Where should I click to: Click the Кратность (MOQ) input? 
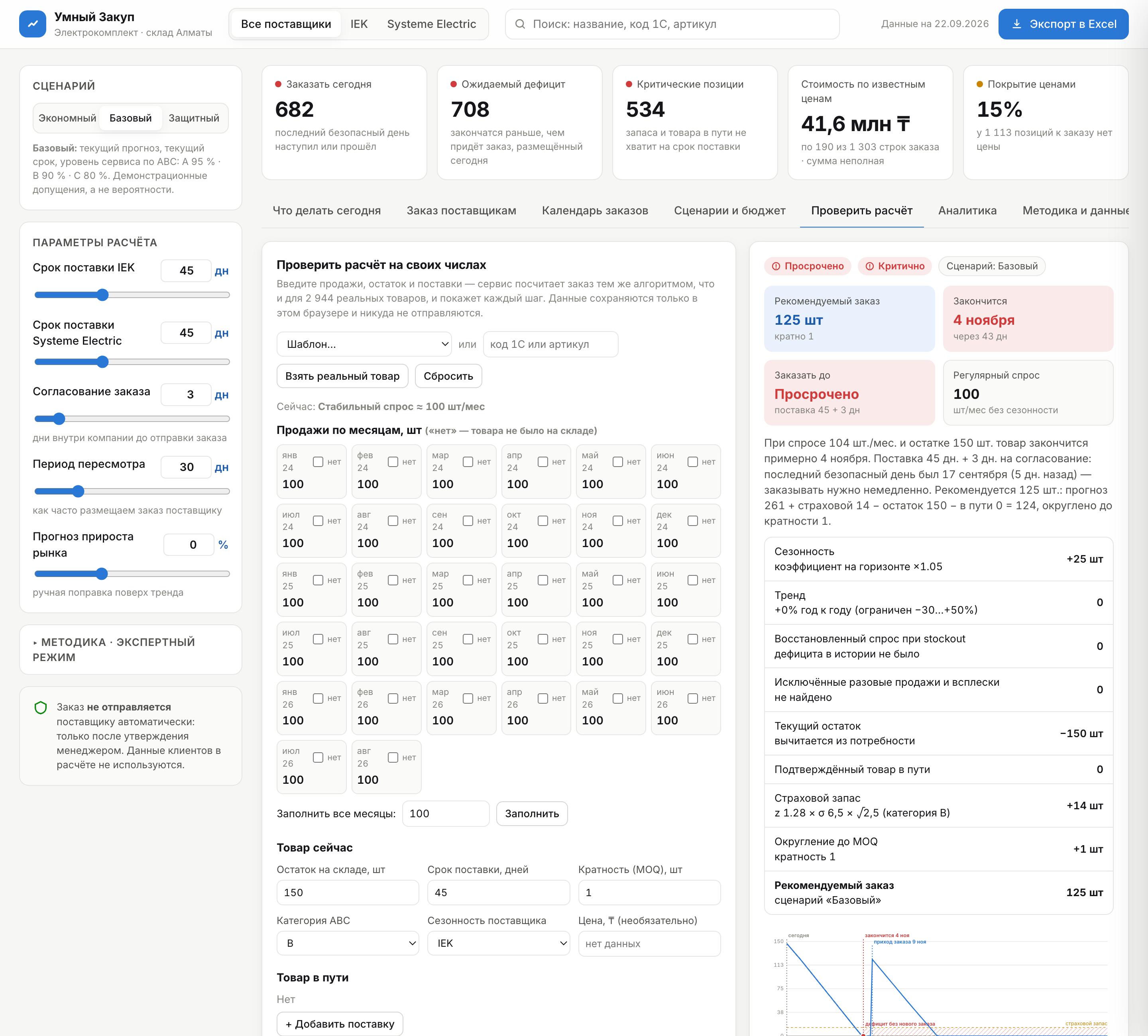point(649,893)
